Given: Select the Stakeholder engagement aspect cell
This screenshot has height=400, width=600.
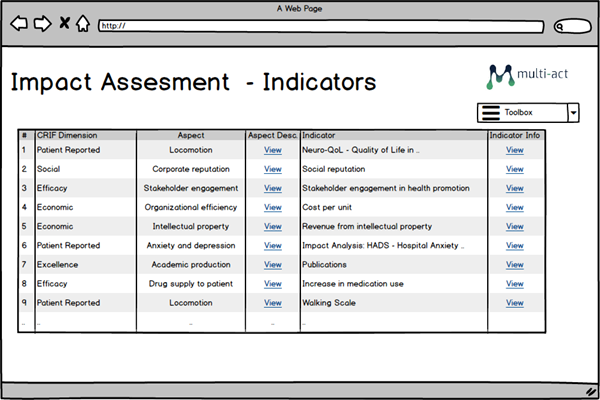Looking at the screenshot, I should point(191,188).
